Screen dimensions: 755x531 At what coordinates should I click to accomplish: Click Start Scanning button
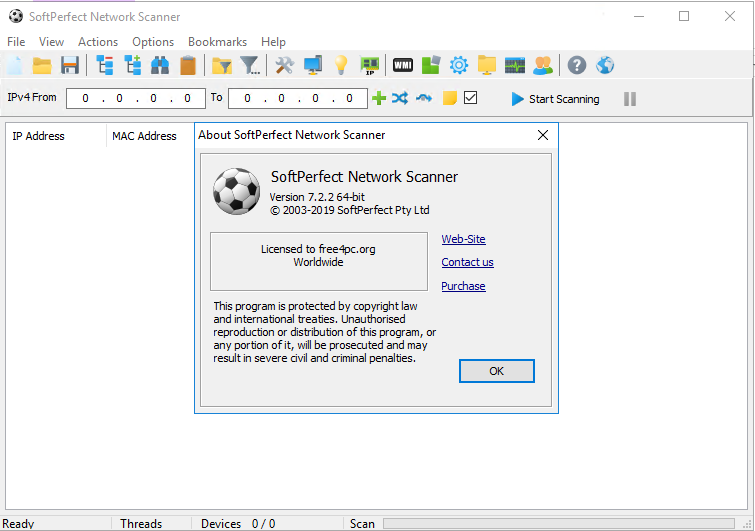(555, 99)
